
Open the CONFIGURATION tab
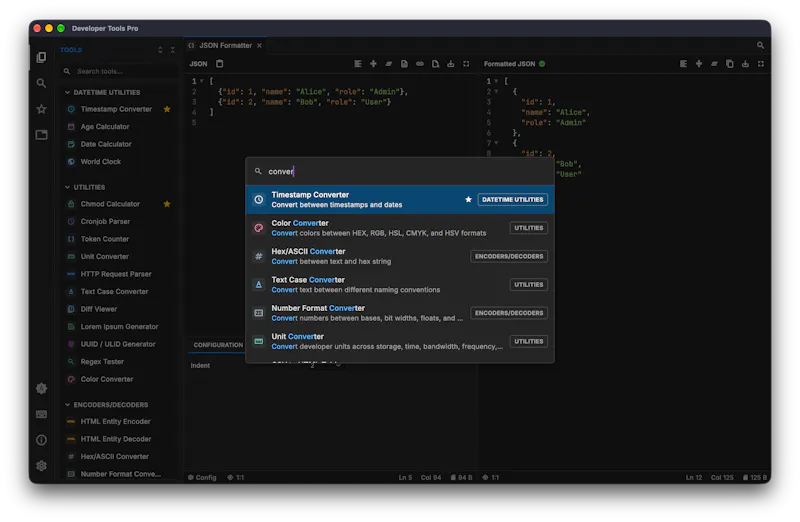[218, 345]
